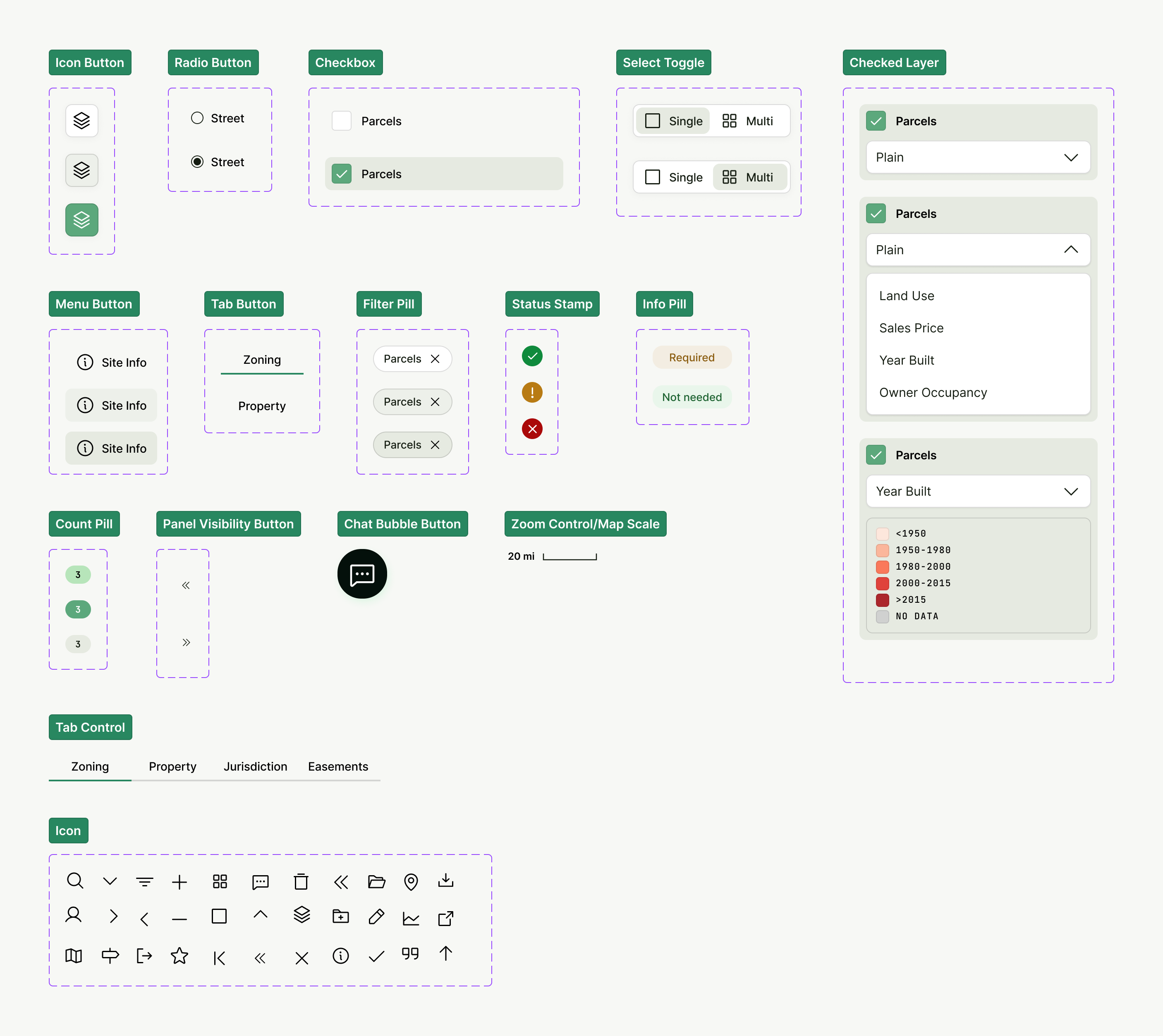Collapse the expanded Plain dropdown
Image resolution: width=1163 pixels, height=1036 pixels.
pyautogui.click(x=978, y=250)
